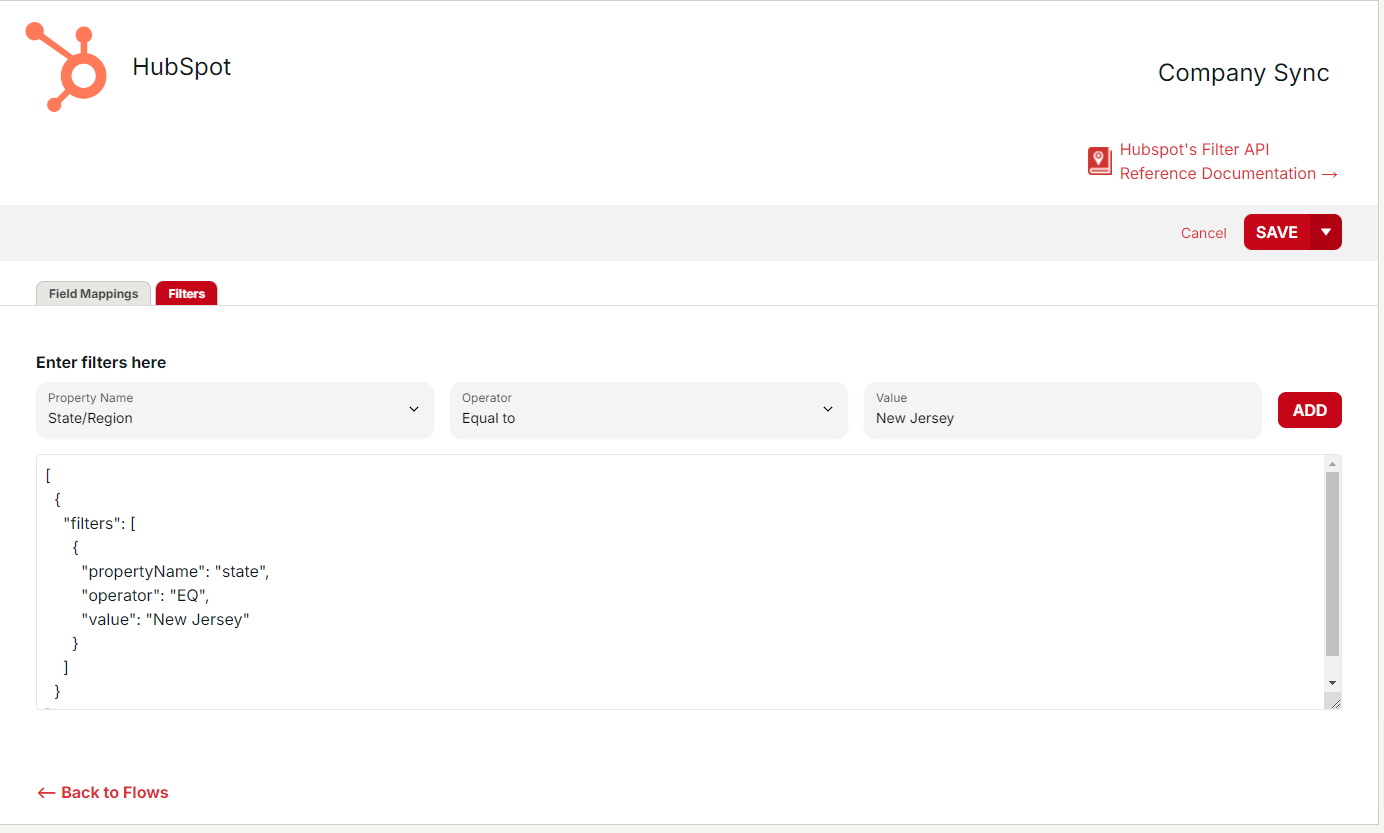This screenshot has width=1384, height=833.
Task: Click the text area vertical scrollbar thumb
Action: 1332,564
